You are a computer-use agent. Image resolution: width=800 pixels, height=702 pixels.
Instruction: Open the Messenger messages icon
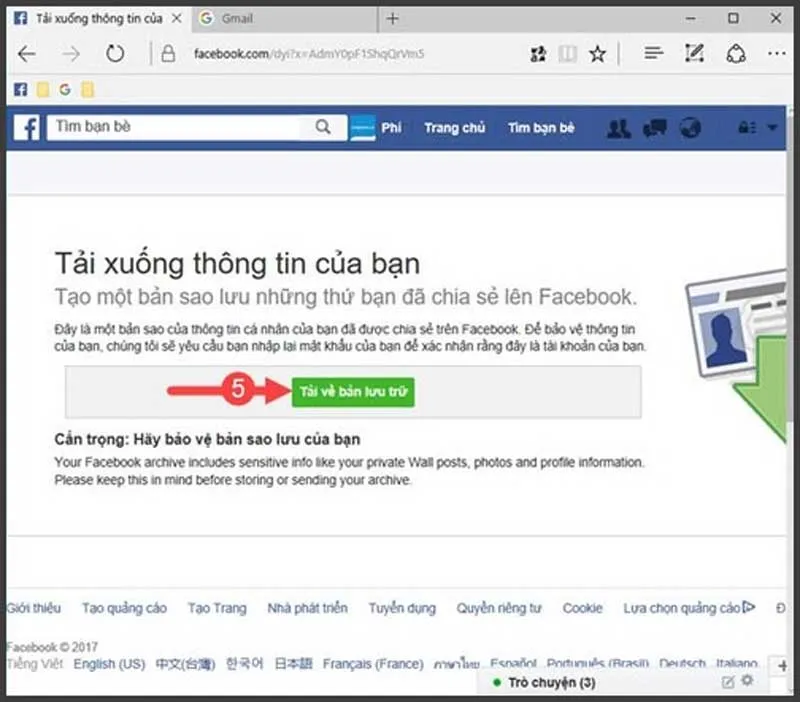pos(655,128)
